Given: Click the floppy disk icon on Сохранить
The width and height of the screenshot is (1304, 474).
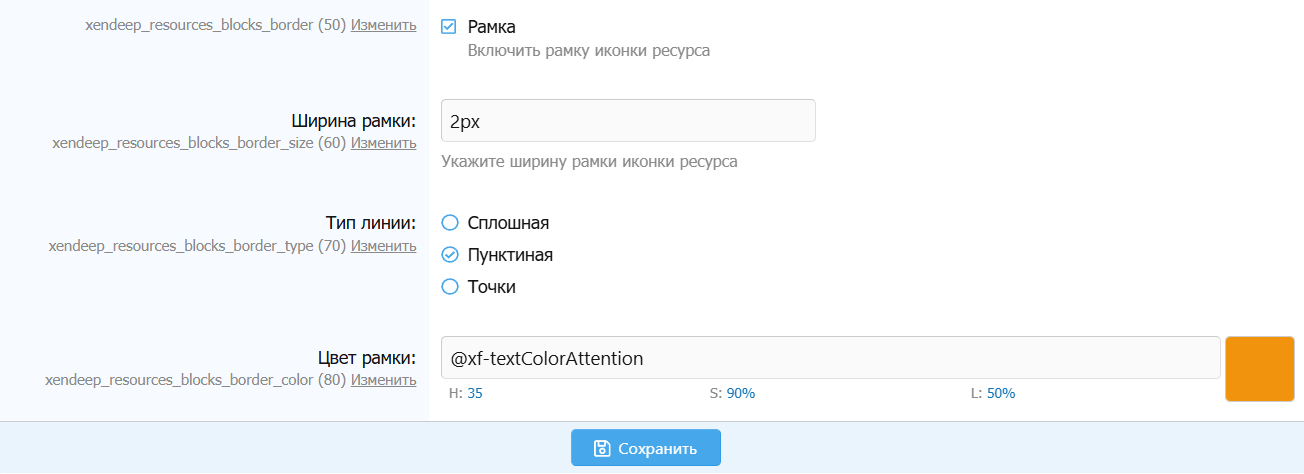Looking at the screenshot, I should [602, 448].
